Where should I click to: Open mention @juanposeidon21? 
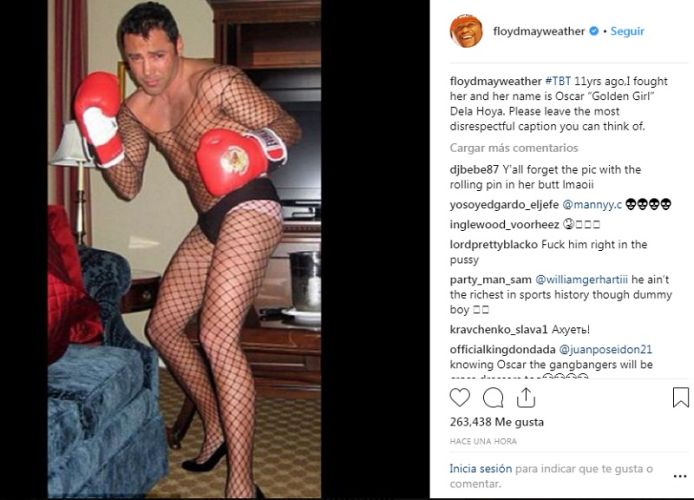[605, 350]
